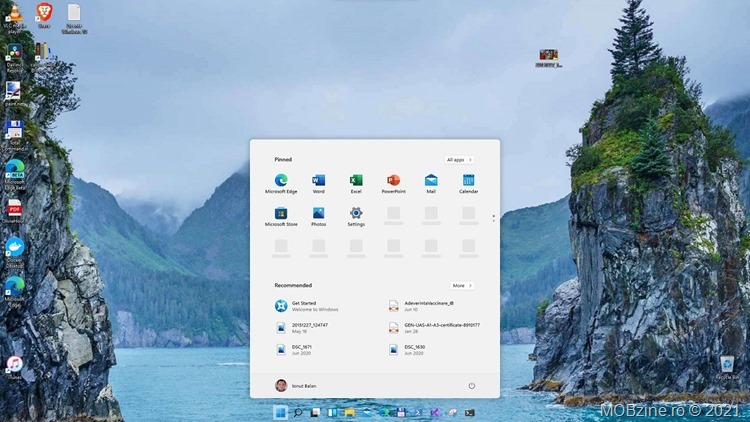The width and height of the screenshot is (750, 422).
Task: Show More recommended items
Action: [461, 285]
